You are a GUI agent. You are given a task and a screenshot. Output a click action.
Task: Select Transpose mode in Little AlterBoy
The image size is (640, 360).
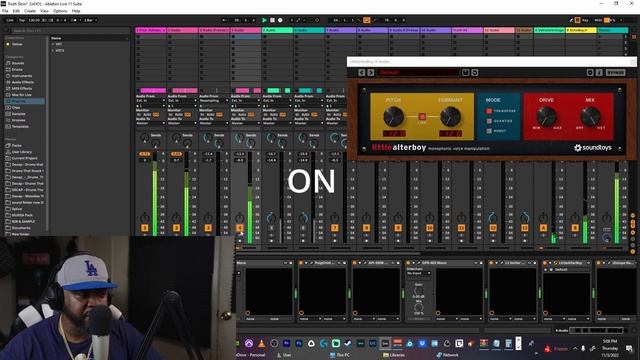click(x=489, y=111)
